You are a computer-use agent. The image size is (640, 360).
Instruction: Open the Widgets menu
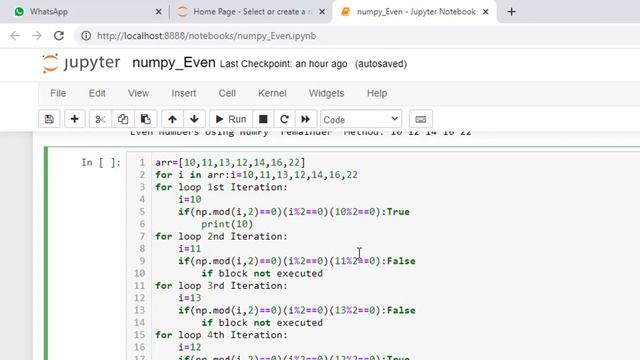(327, 93)
